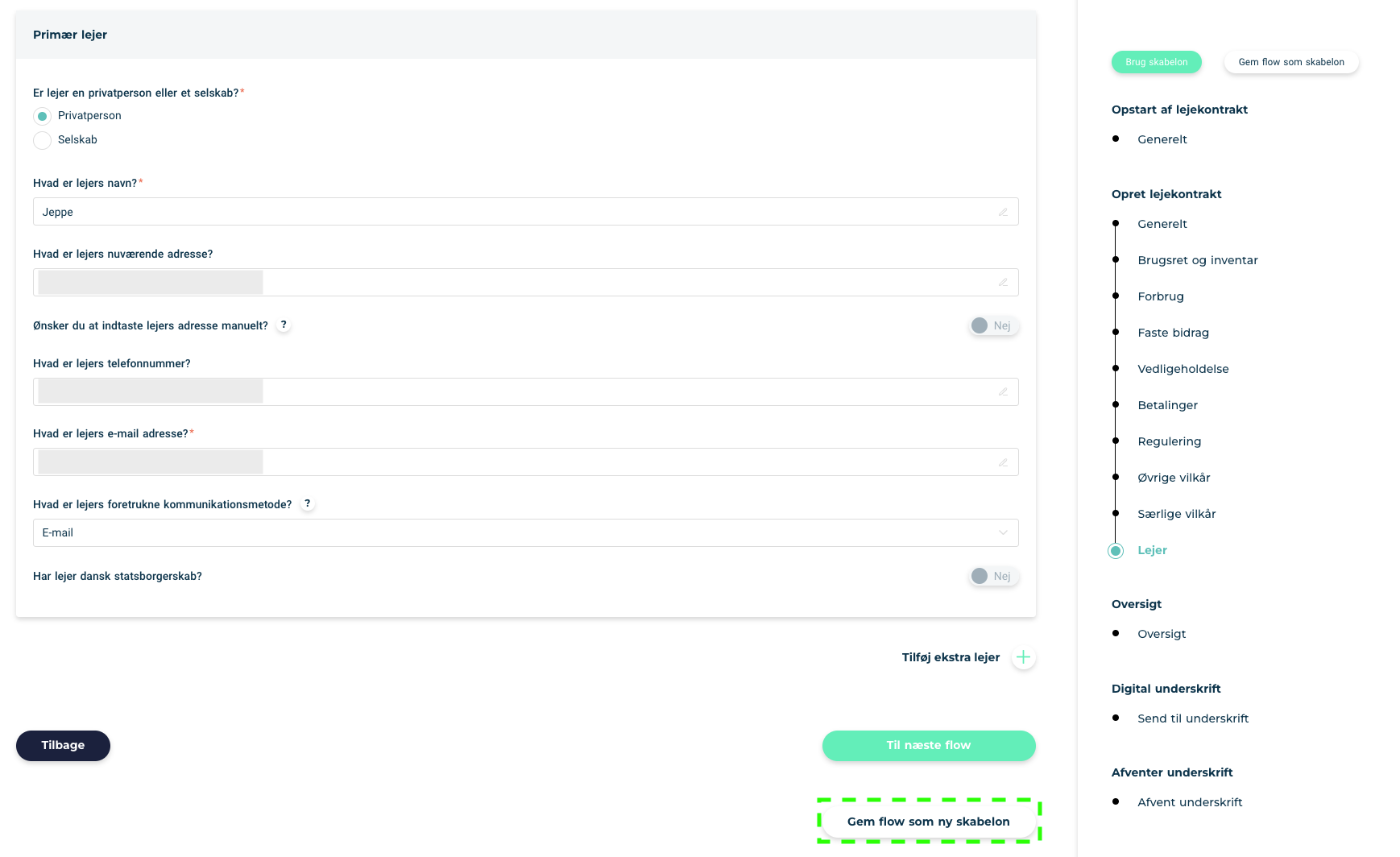Select the Betalinger step

click(x=1168, y=405)
